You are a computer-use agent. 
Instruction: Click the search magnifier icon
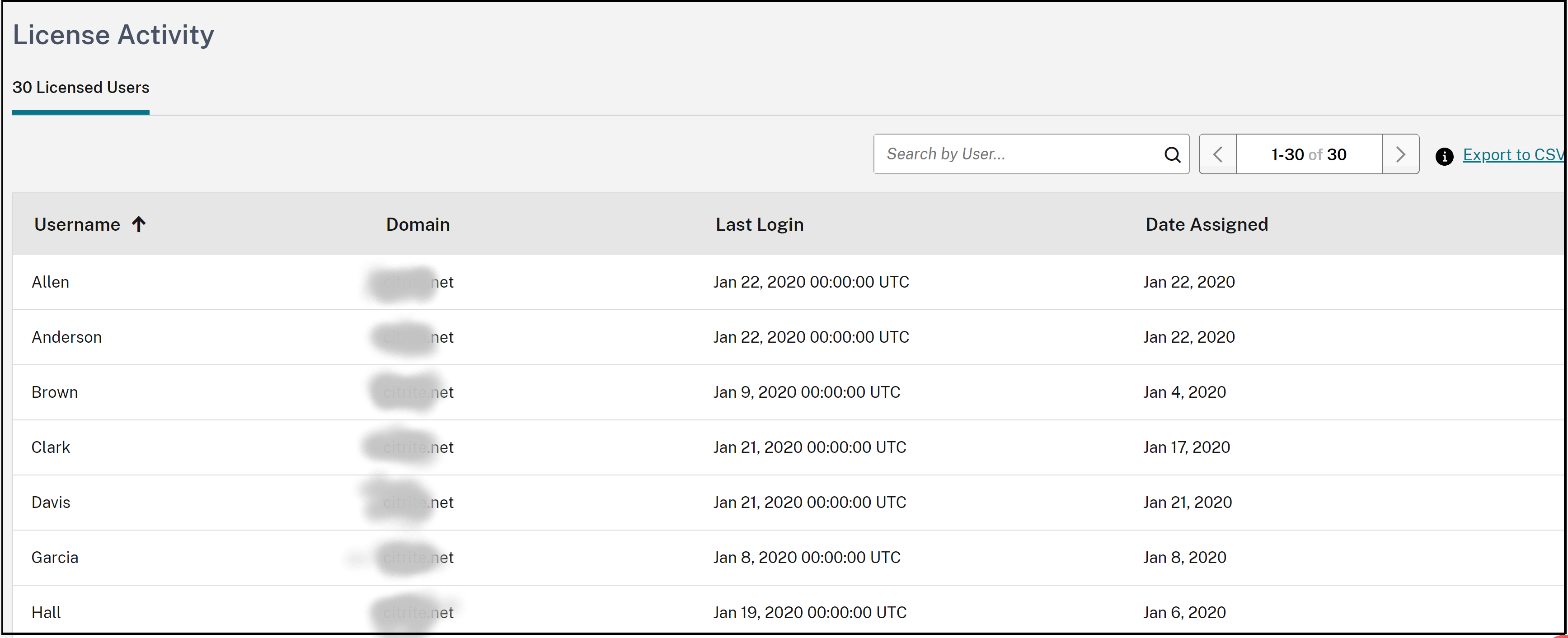1172,154
